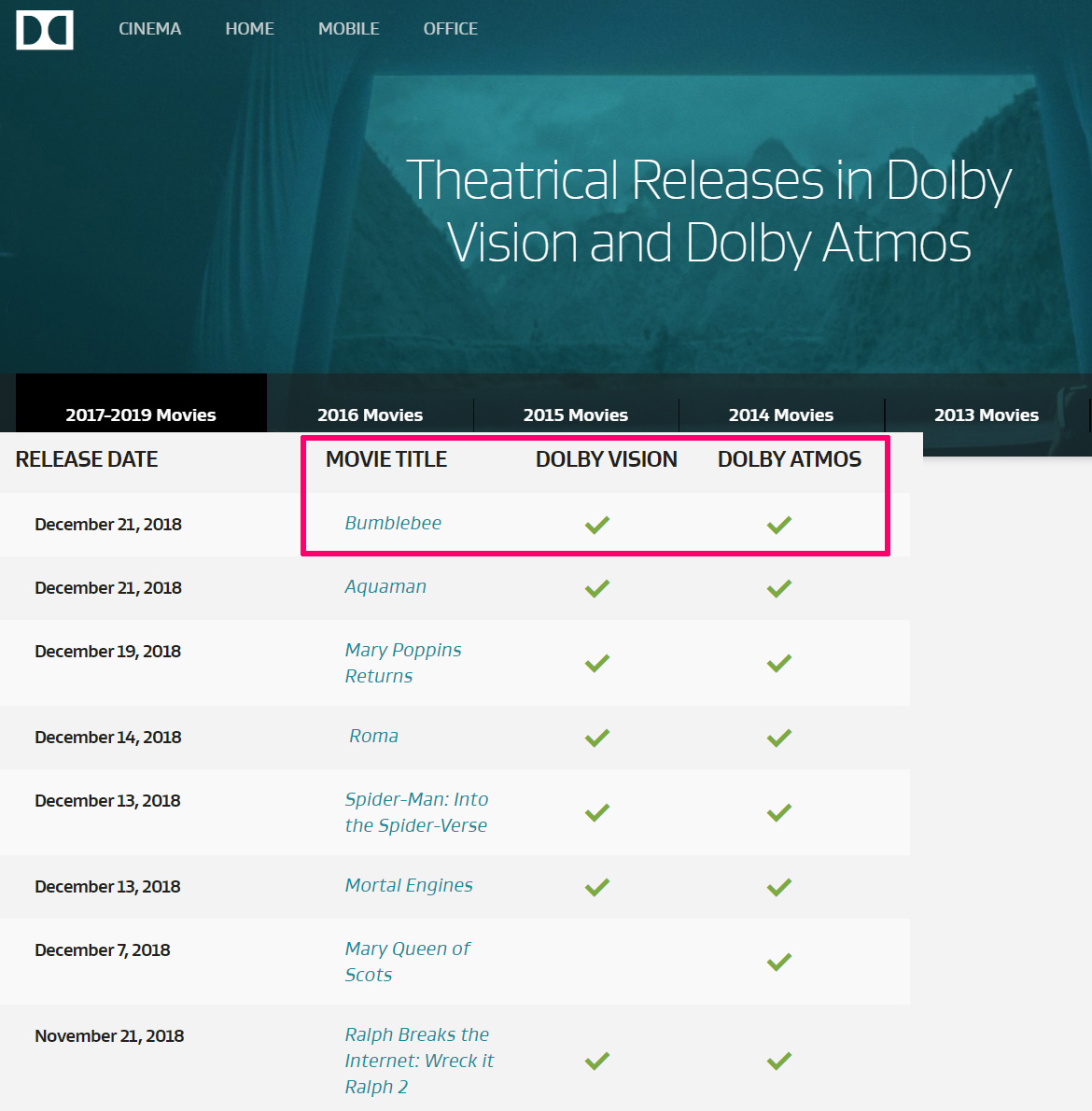Viewport: 1092px width, 1111px height.
Task: Click Spider-Verse's Dolby Vision checkmark
Action: pyautogui.click(x=597, y=812)
